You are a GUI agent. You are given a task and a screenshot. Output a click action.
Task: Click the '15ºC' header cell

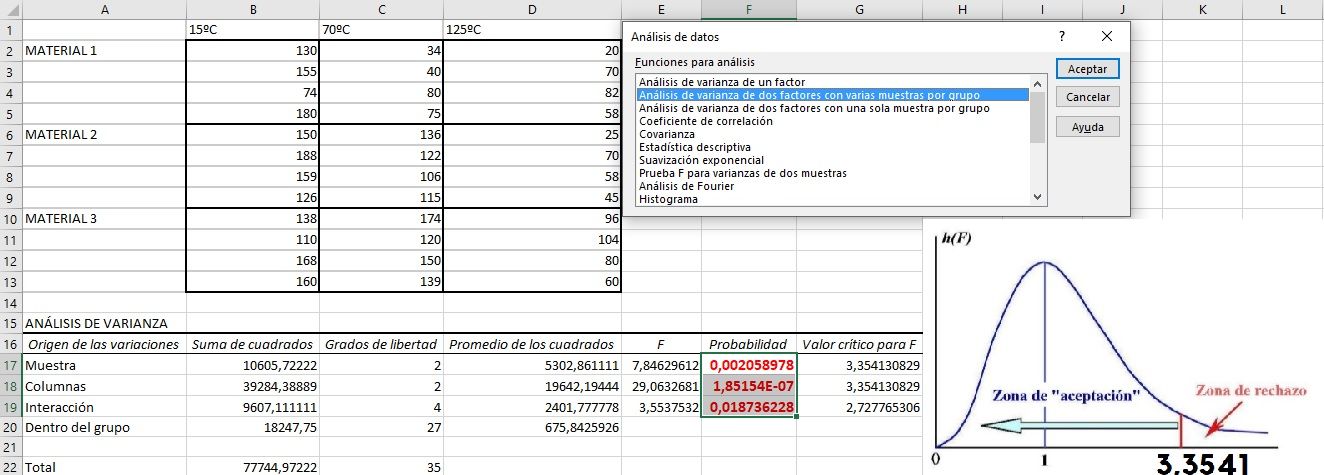pos(253,29)
